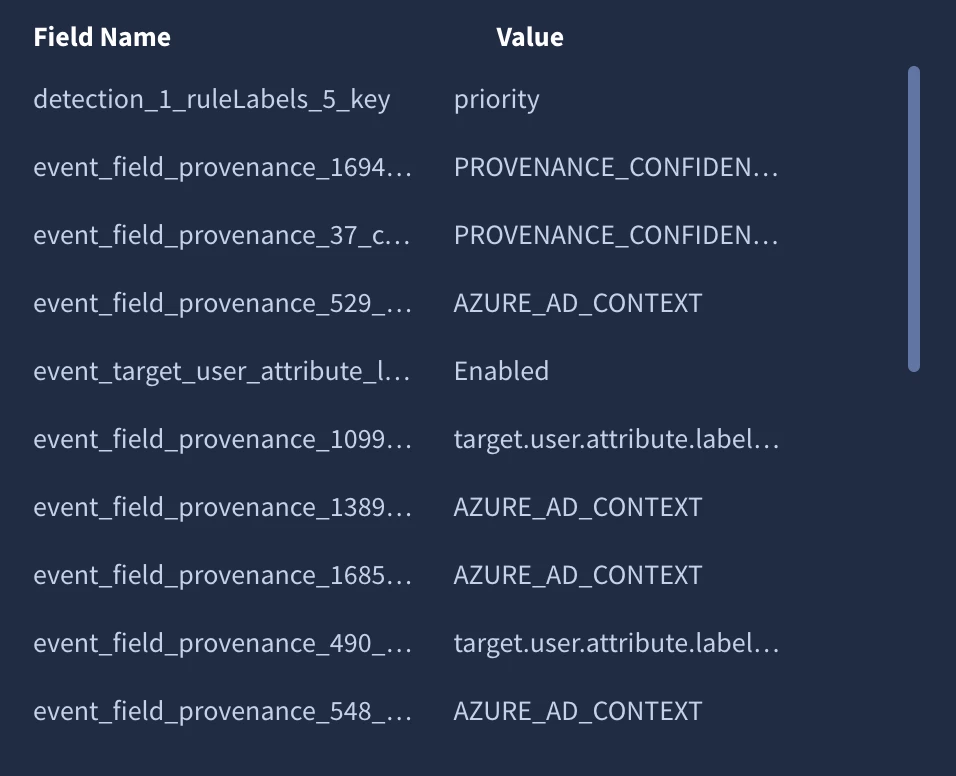Image resolution: width=956 pixels, height=776 pixels.
Task: Click AZURE_AD_CONTEXT value beside provenance_1685
Action: [578, 575]
